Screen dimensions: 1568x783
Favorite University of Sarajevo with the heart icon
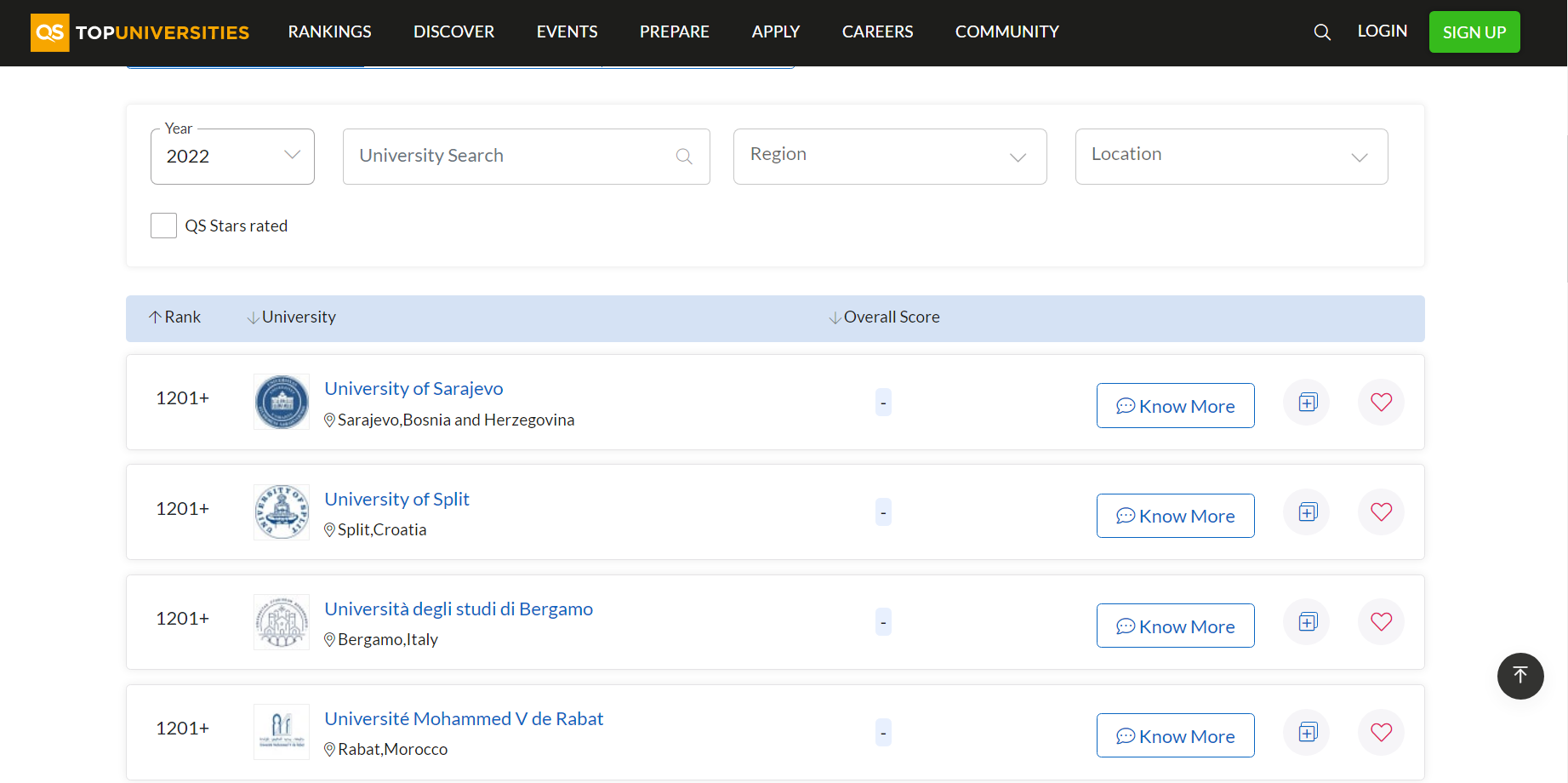[x=1381, y=403]
